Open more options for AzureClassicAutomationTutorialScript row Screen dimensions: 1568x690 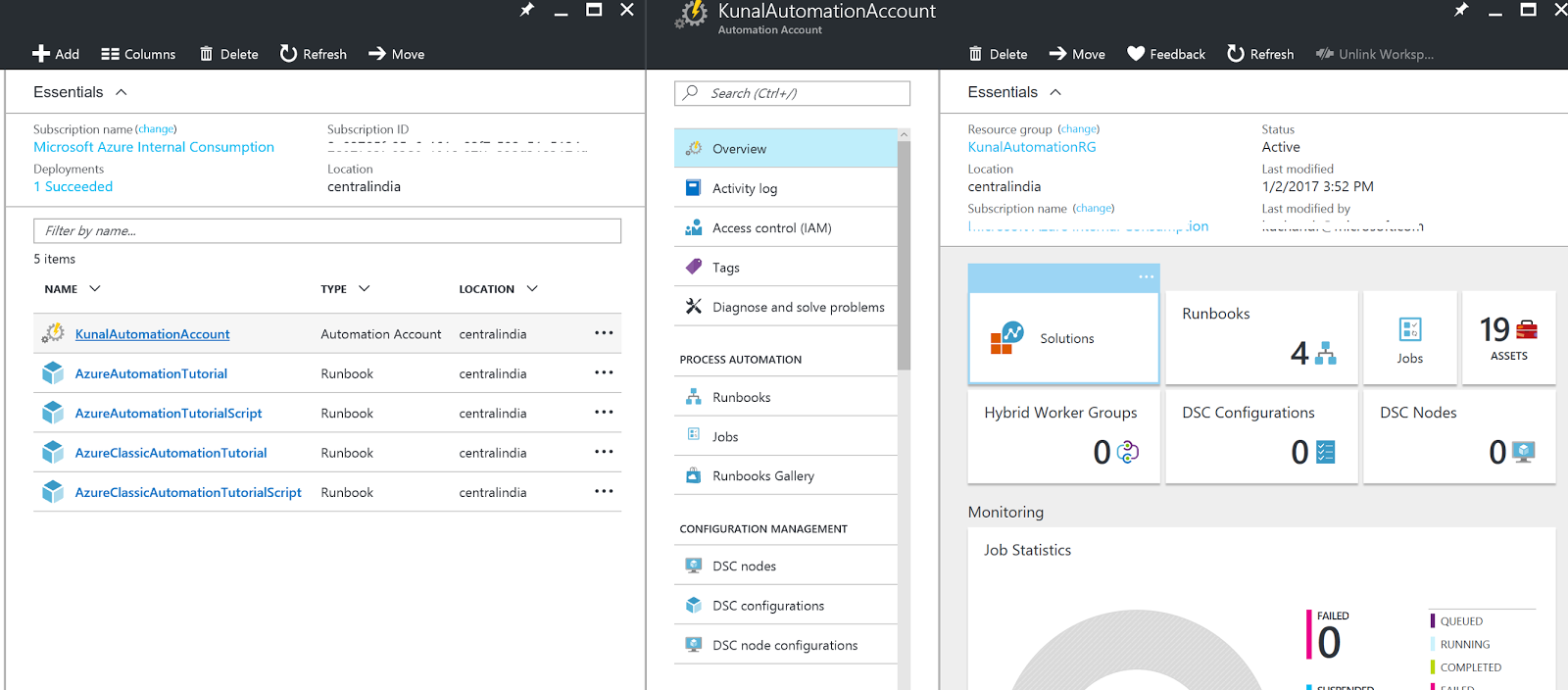(604, 491)
